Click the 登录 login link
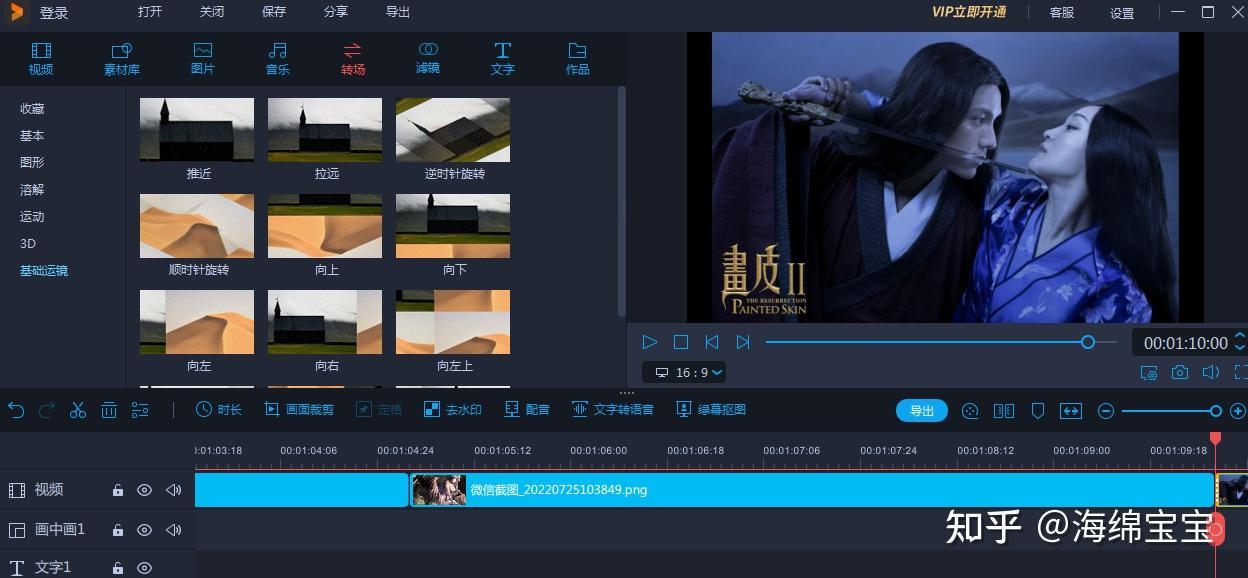The width and height of the screenshot is (1248, 578). (x=54, y=13)
